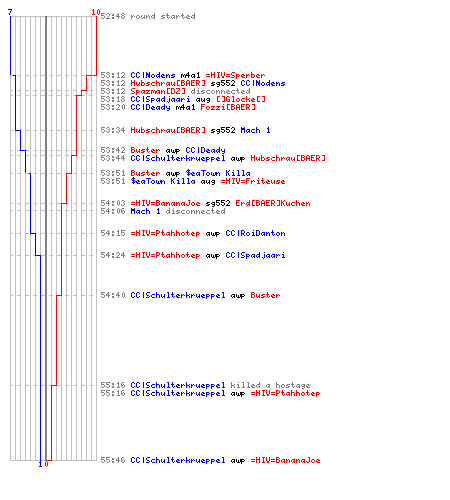This screenshot has height=500, width=450.
Task: Click CC|Spadjaari in the 53:18 aug kill
Action: (x=160, y=99)
